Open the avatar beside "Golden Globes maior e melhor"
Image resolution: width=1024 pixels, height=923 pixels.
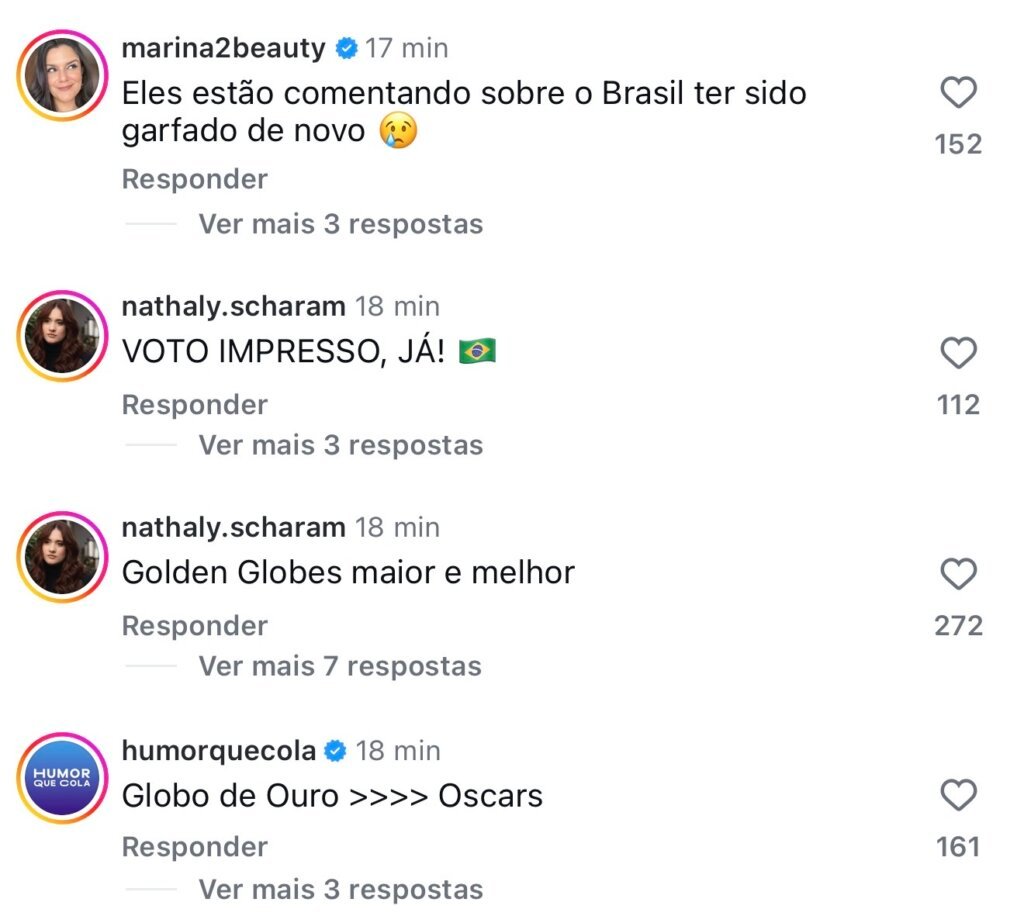(x=63, y=556)
